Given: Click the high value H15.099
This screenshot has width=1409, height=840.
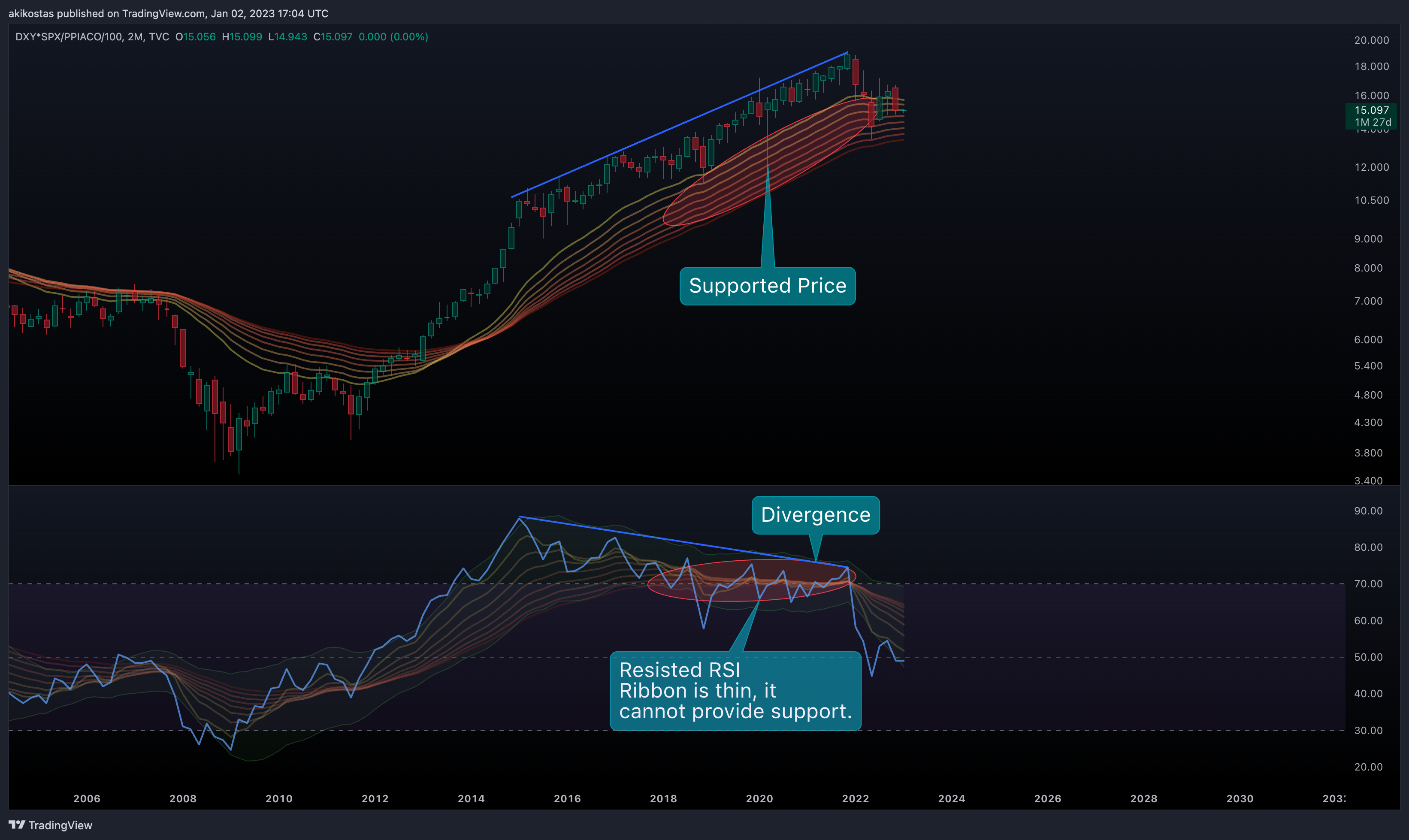Looking at the screenshot, I should click(x=242, y=37).
